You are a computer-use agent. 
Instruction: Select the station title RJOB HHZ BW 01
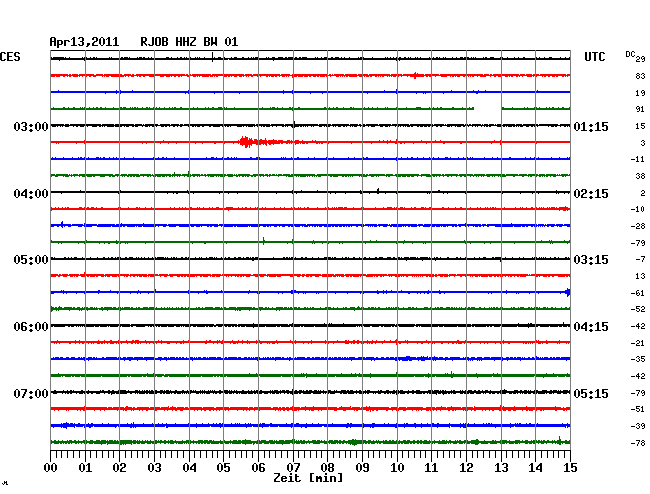tap(189, 42)
